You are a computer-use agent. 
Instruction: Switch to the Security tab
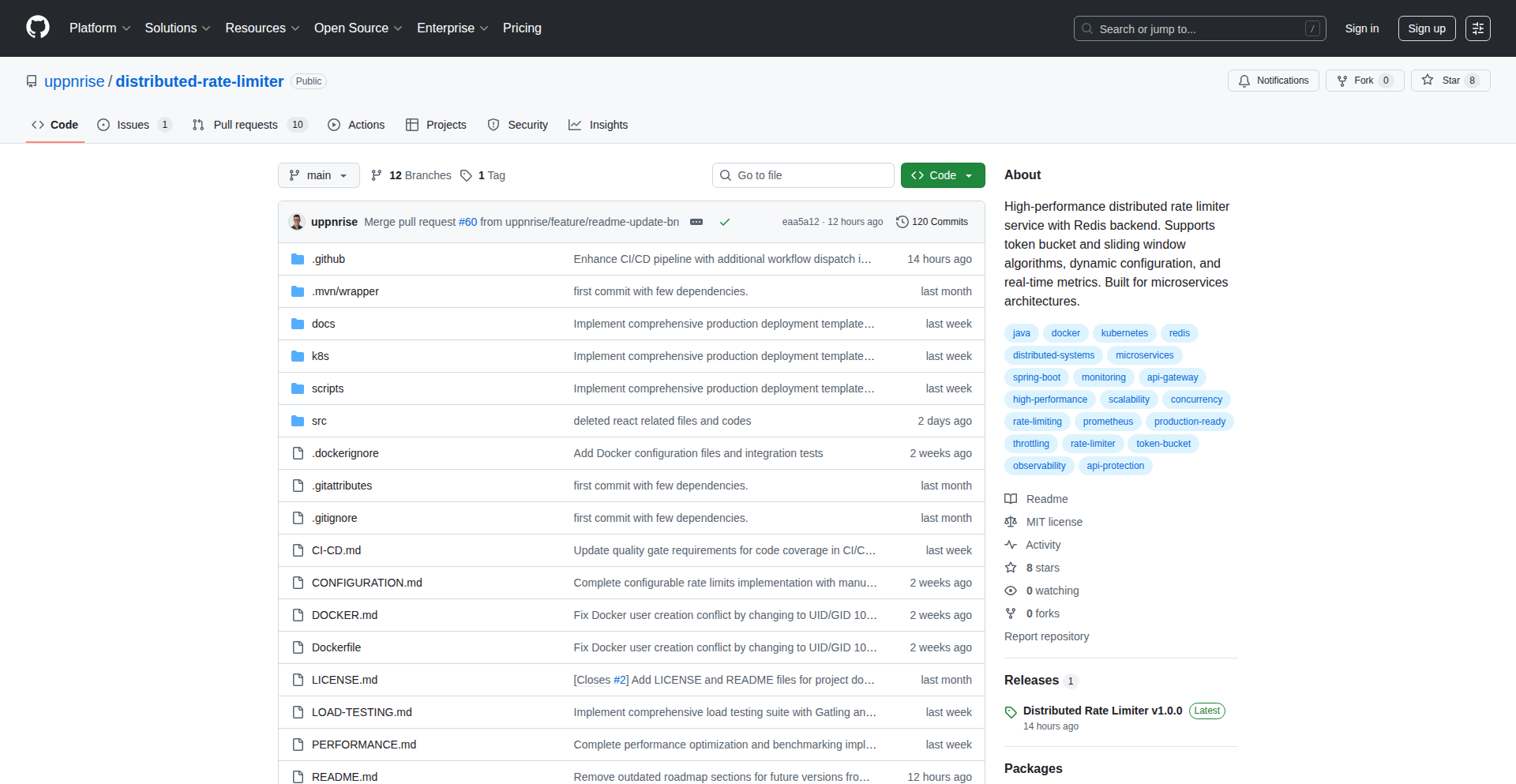[518, 125]
